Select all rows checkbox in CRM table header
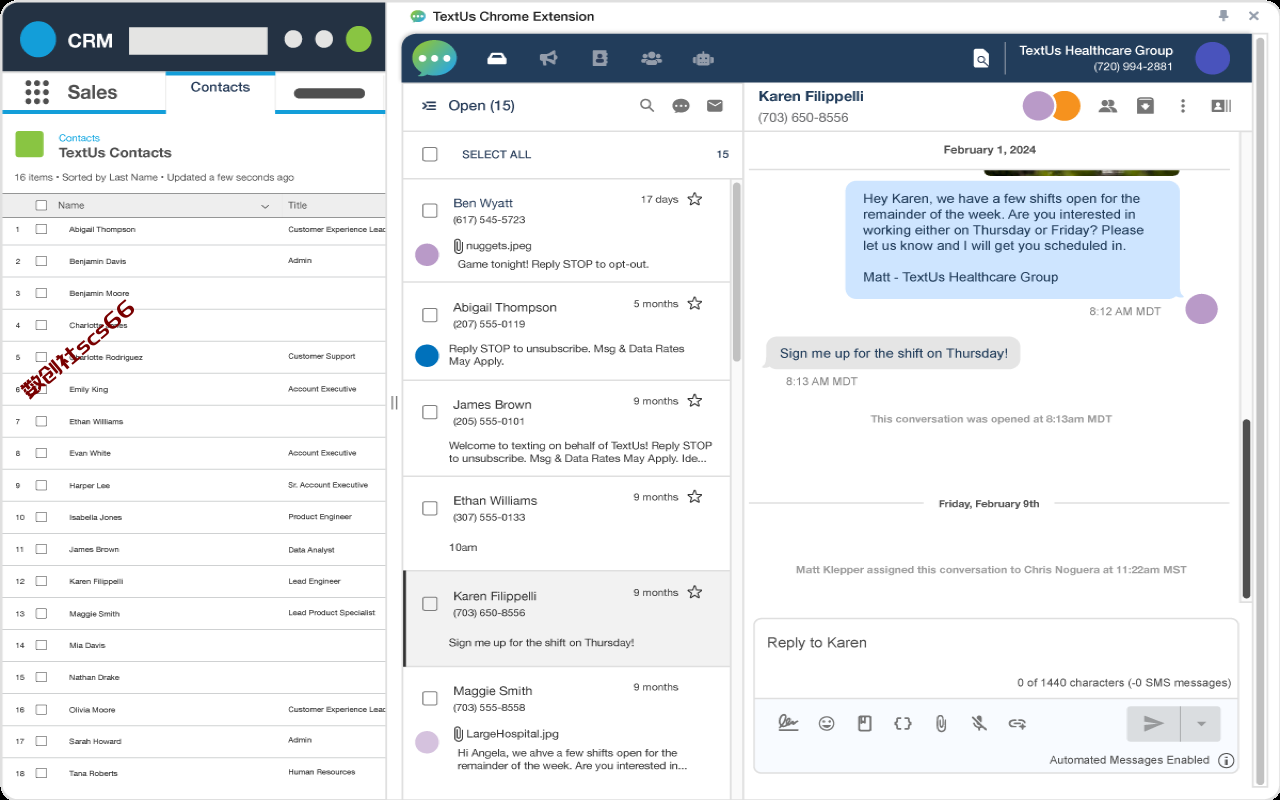The image size is (1280, 800). pyautogui.click(x=41, y=205)
